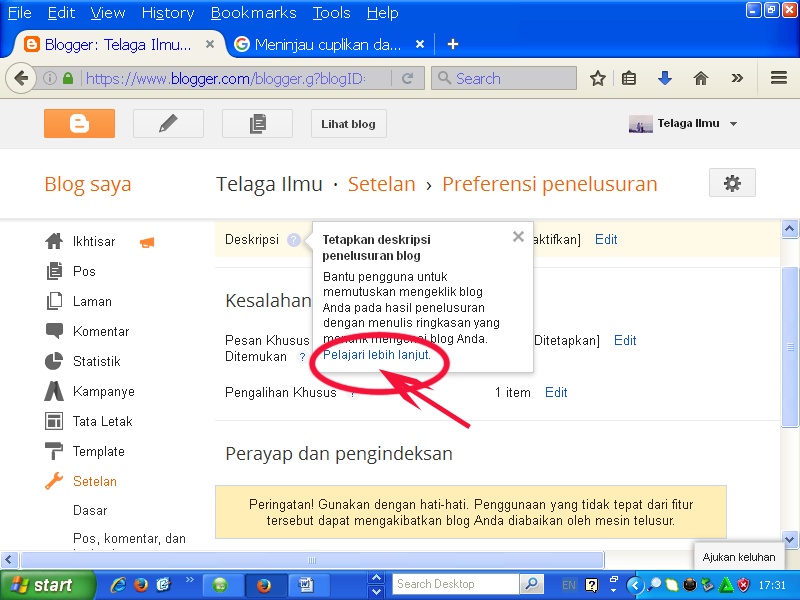Open Statistik in the sidebar
The height and width of the screenshot is (600, 800).
pos(96,362)
